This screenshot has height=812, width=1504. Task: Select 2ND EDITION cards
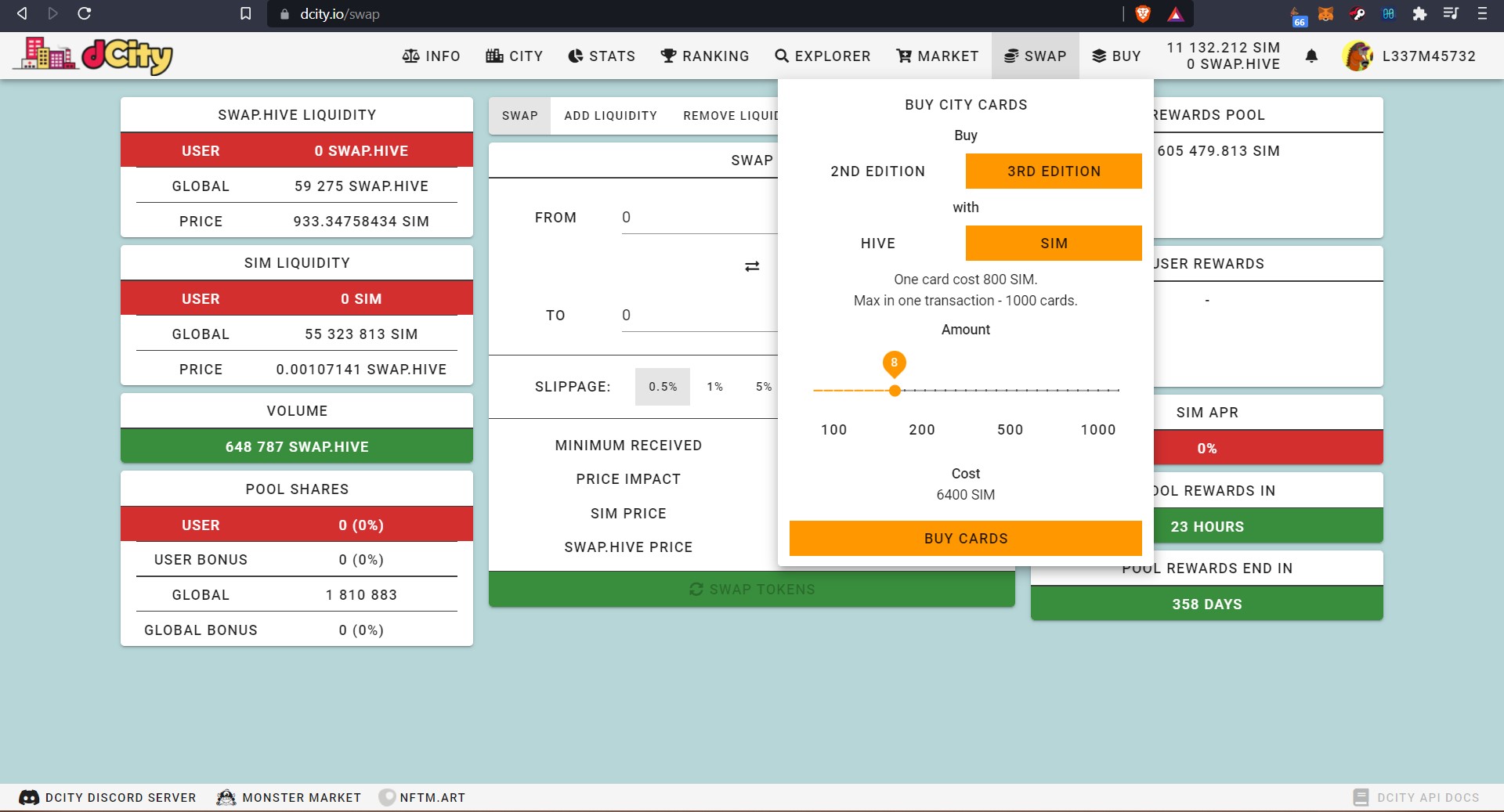tap(877, 171)
